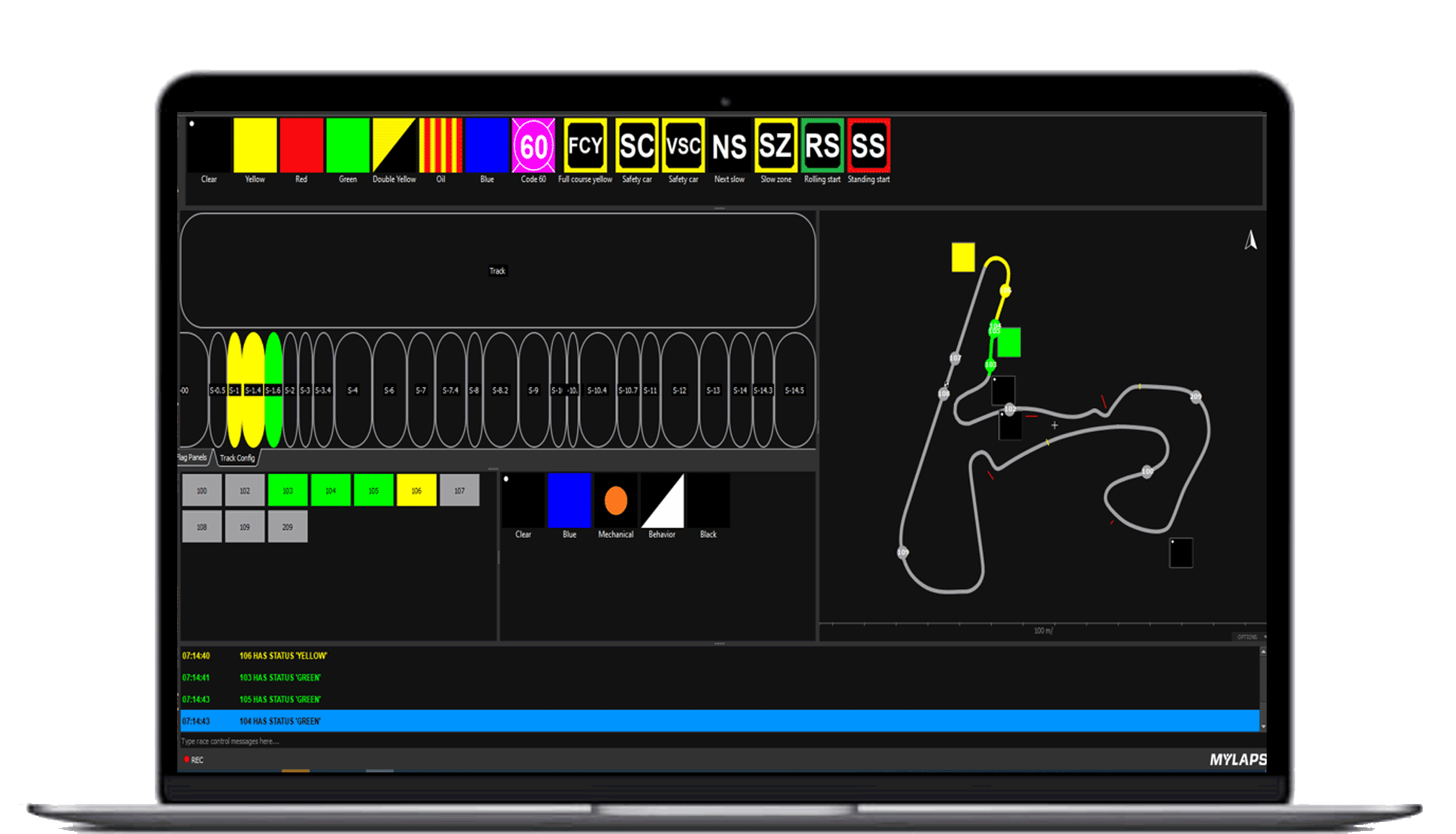Select the SZ Slow zone flag
The image size is (1456, 834).
pos(775,146)
